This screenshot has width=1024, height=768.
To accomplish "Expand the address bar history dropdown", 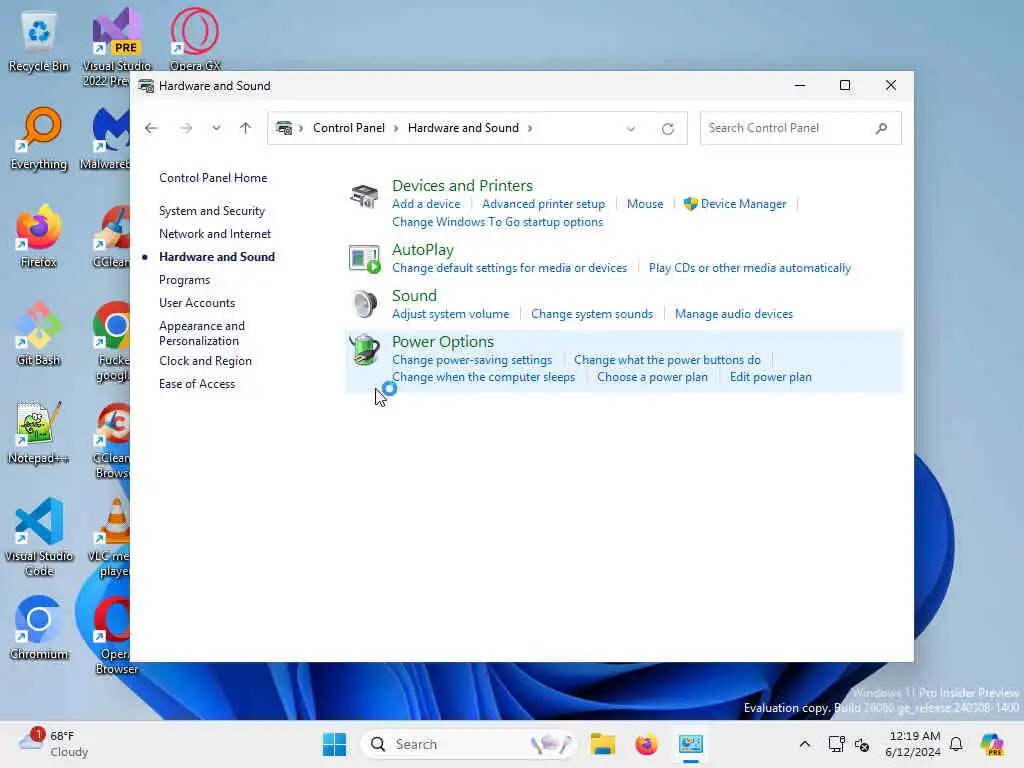I will [x=631, y=129].
